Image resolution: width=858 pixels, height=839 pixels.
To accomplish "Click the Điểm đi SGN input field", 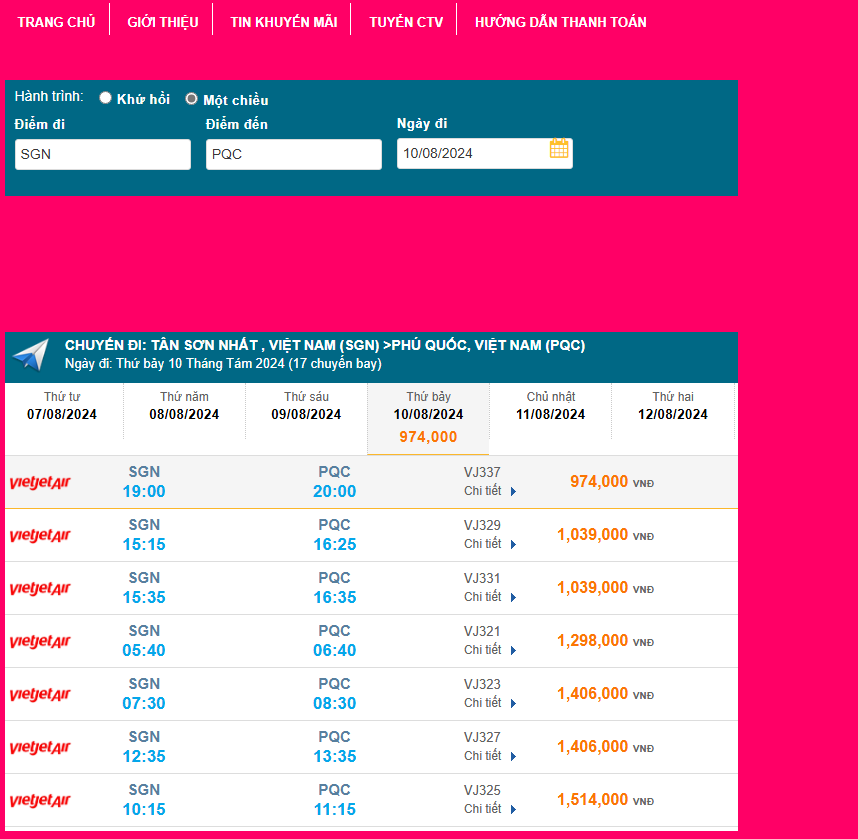I will point(102,154).
